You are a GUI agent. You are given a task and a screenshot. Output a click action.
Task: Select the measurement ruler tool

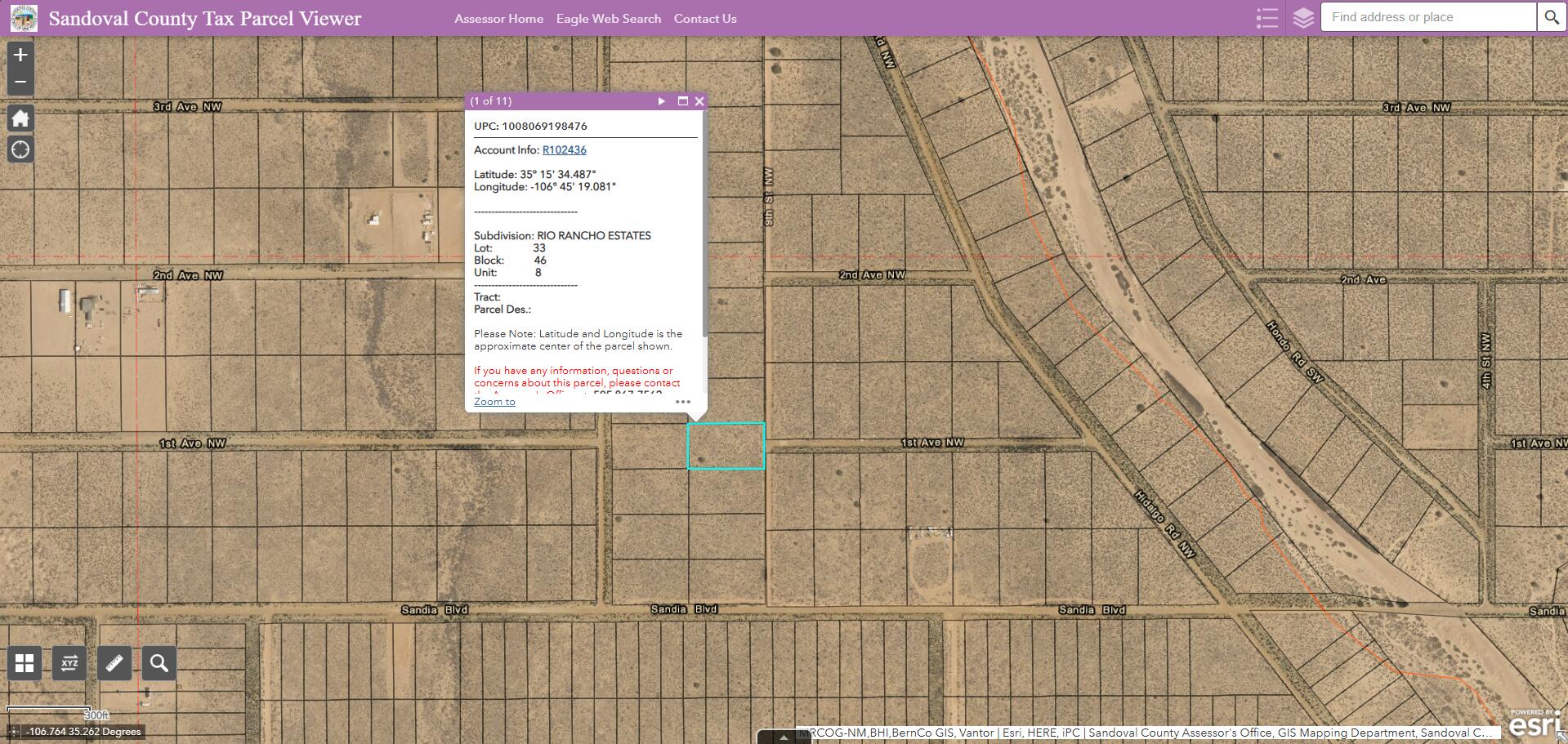point(114,663)
